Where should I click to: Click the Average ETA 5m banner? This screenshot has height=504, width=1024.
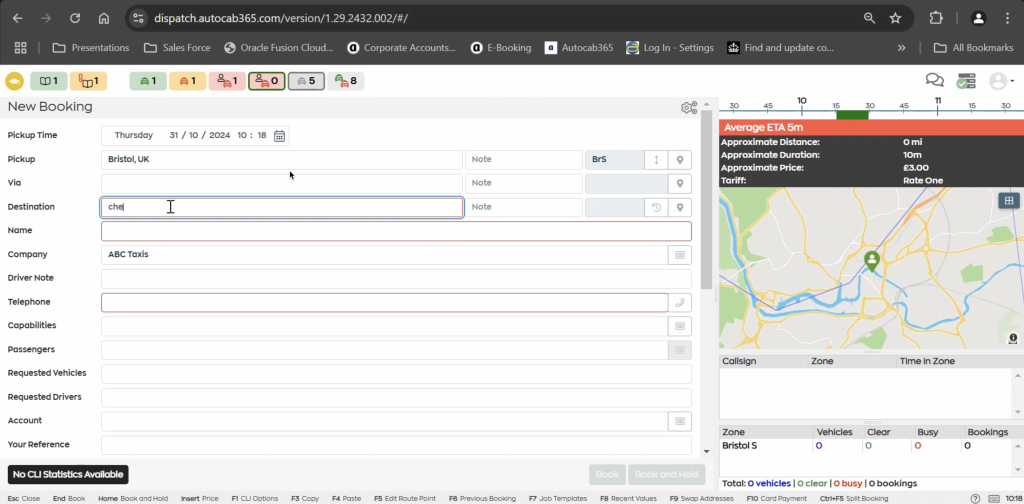click(871, 127)
